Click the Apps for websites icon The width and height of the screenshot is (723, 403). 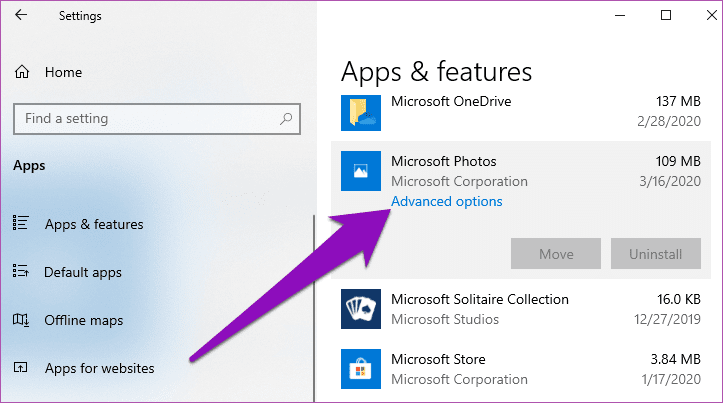[21, 367]
